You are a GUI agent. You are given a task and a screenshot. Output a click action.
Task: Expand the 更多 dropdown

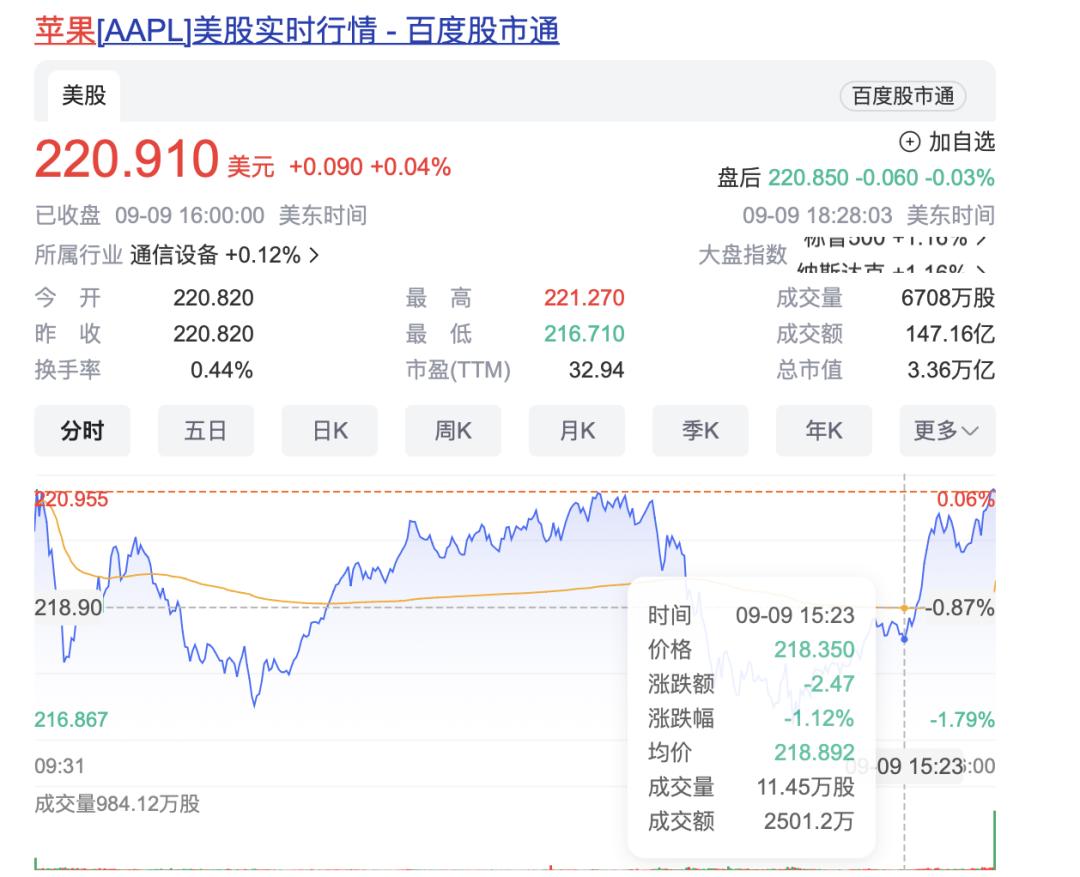point(946,431)
